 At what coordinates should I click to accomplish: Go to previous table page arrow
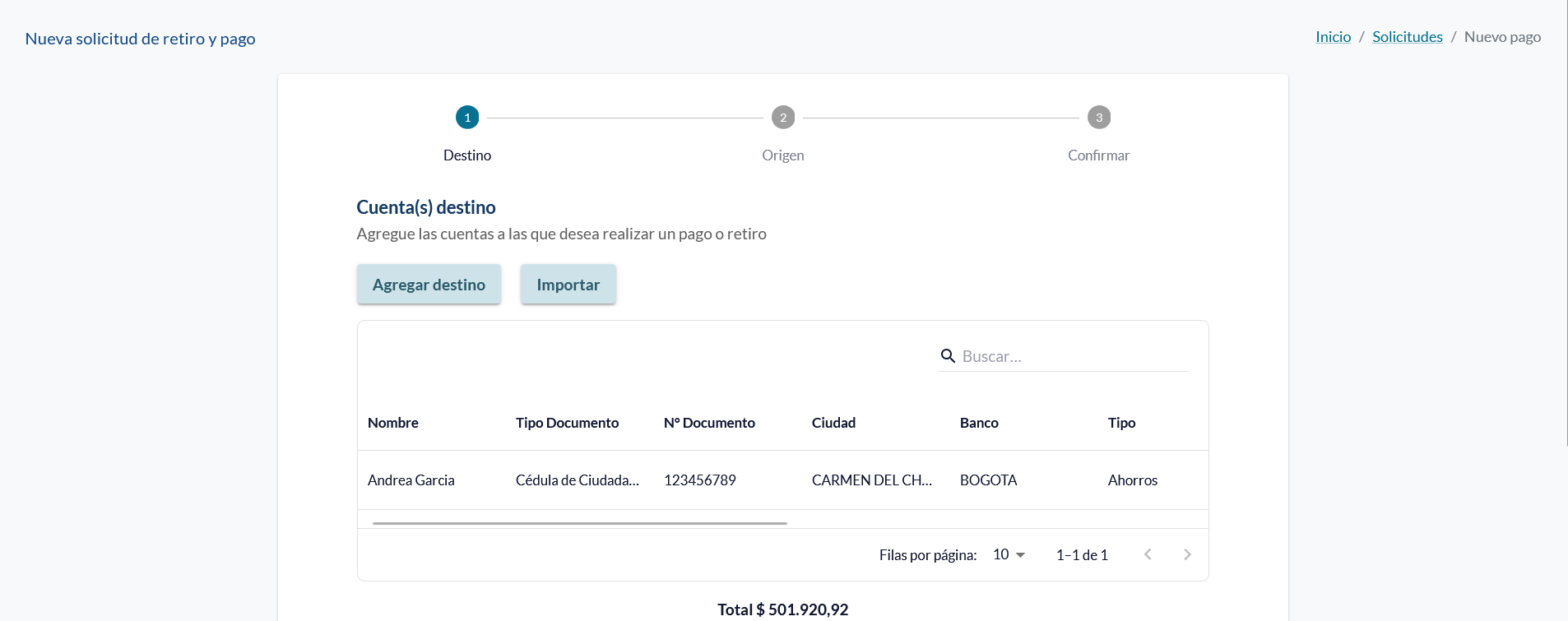pyautogui.click(x=1148, y=554)
